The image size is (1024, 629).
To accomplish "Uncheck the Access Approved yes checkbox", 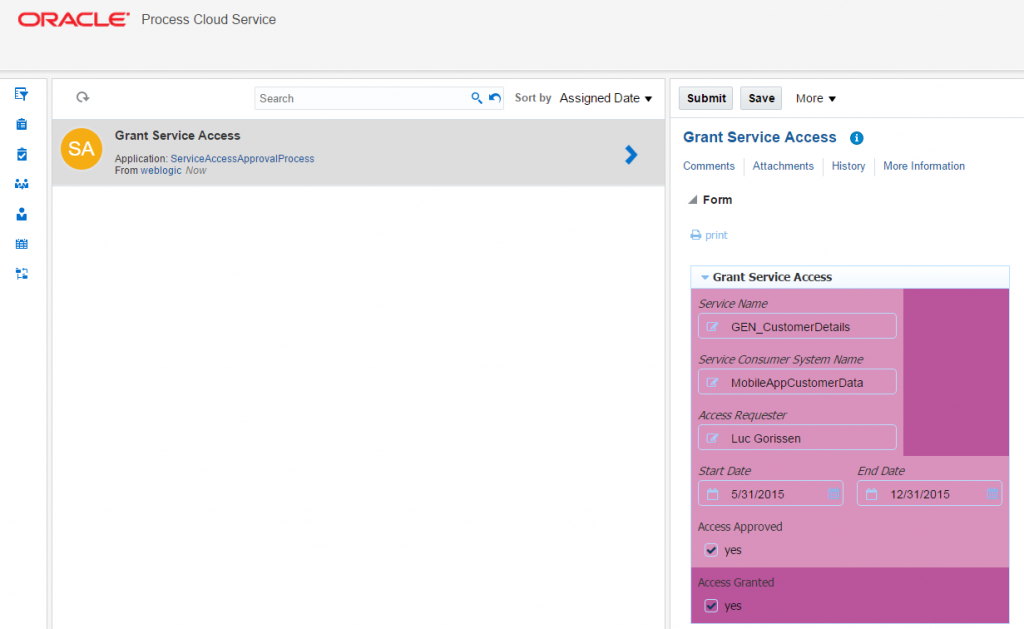I will click(711, 550).
